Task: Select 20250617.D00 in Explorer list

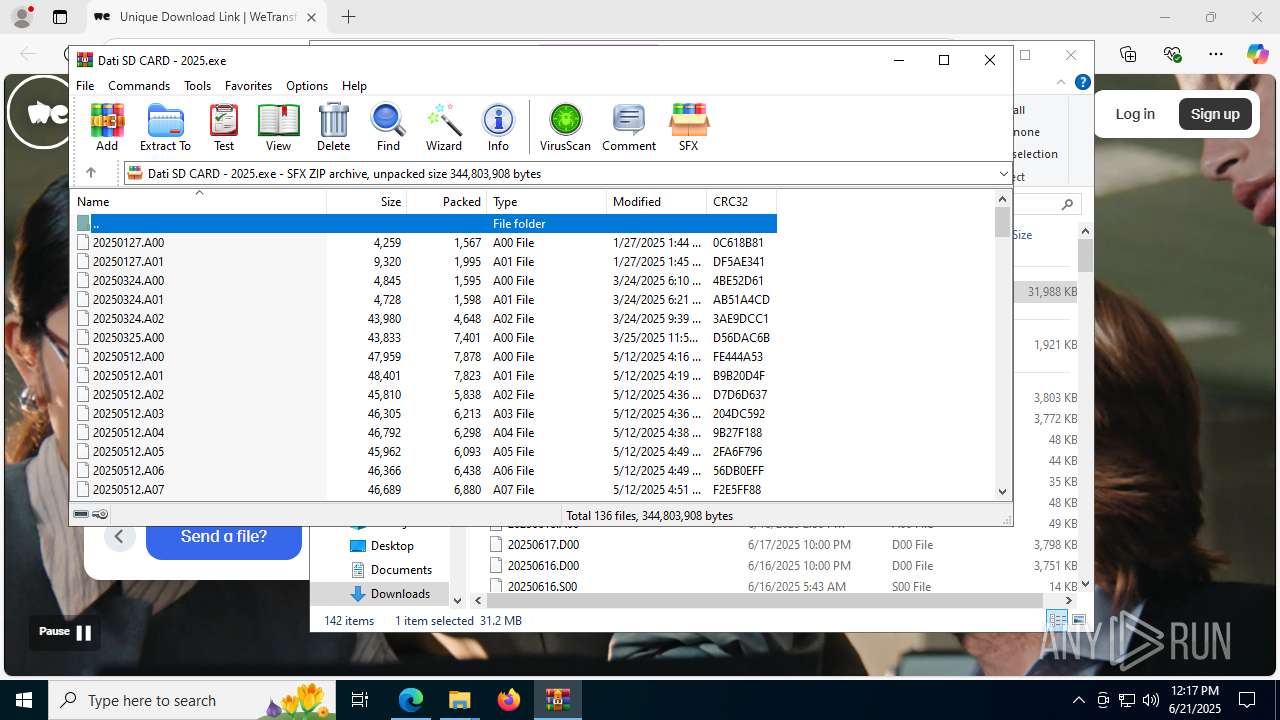Action: tap(543, 545)
